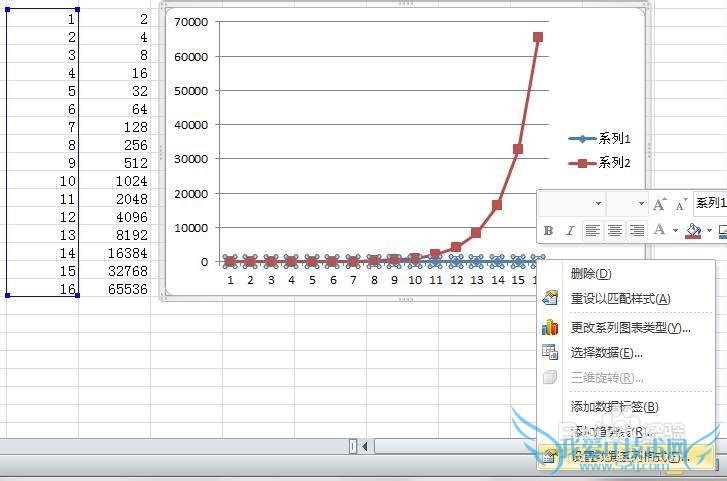Select first-column cell with value 10
The height and width of the screenshot is (481, 727).
pos(43,181)
